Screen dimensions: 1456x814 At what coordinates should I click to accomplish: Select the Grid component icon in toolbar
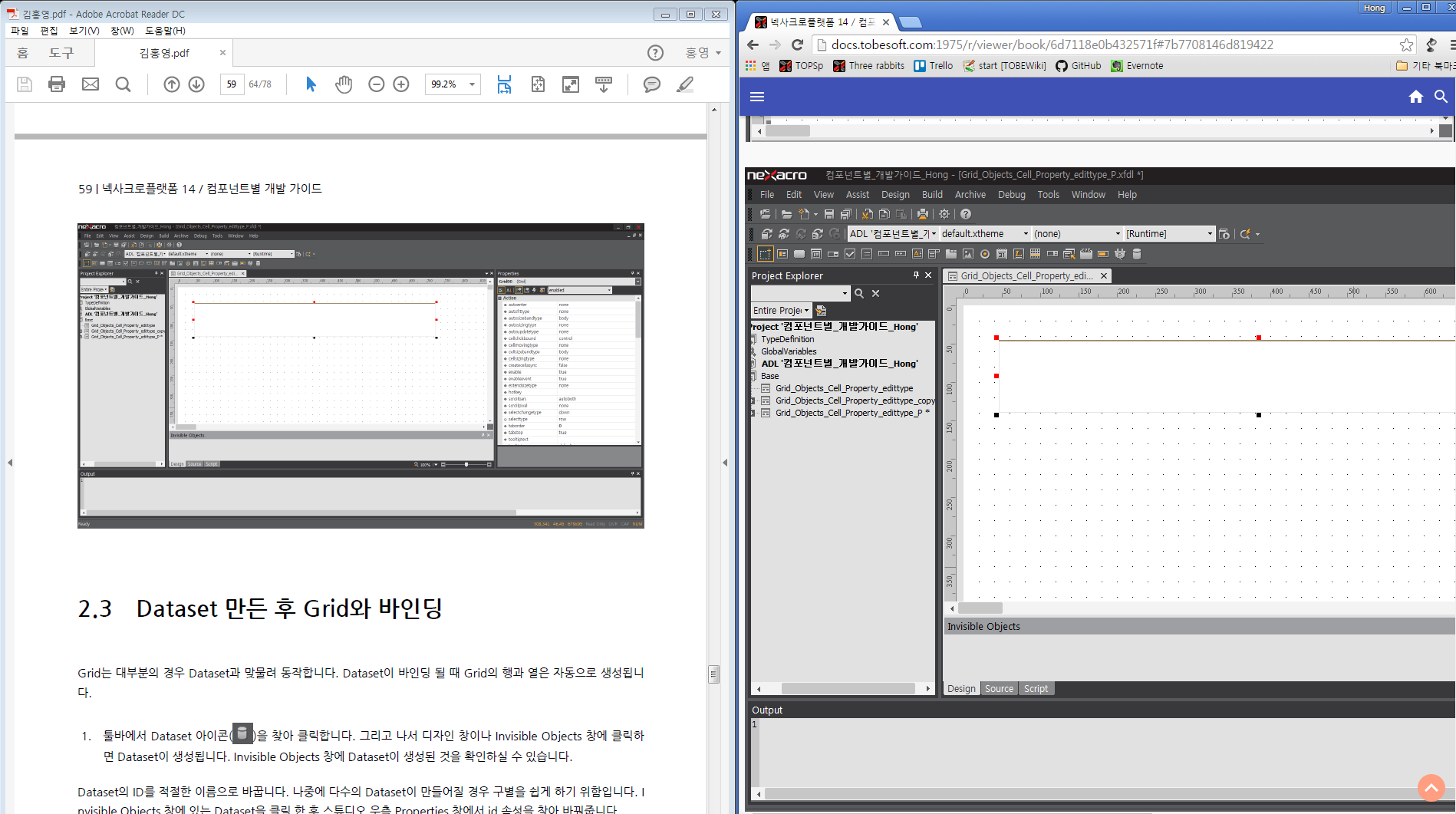click(x=1036, y=254)
